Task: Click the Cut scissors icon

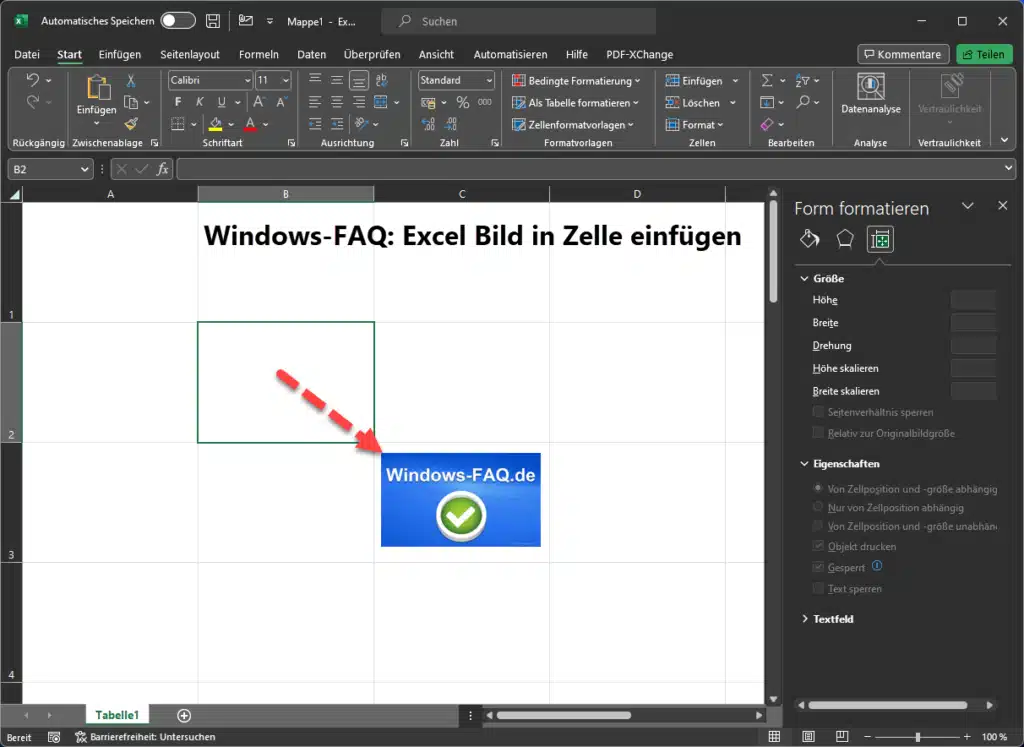Action: pyautogui.click(x=131, y=80)
